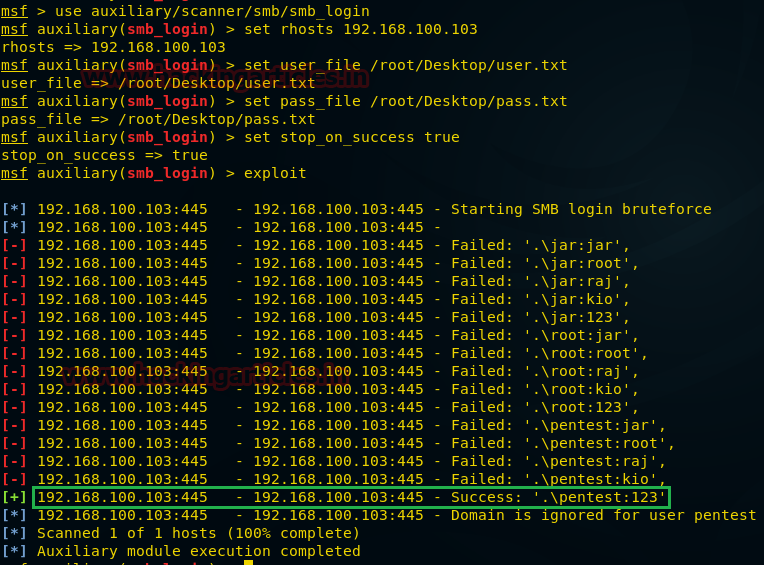Click the green [+] success marker
Image resolution: width=764 pixels, height=565 pixels.
pyautogui.click(x=14, y=498)
